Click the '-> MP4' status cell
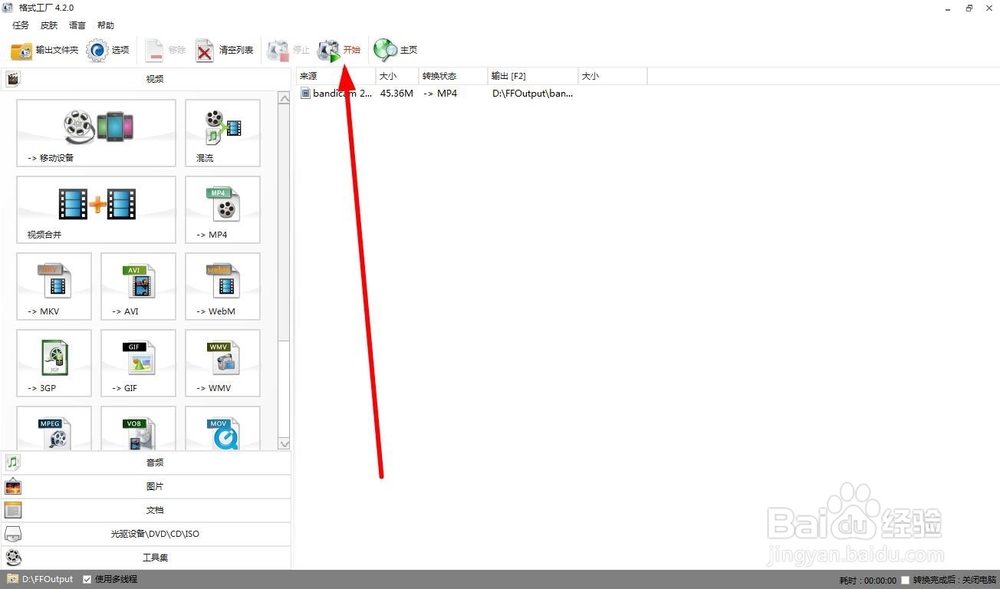The image size is (1000, 589). tap(440, 94)
